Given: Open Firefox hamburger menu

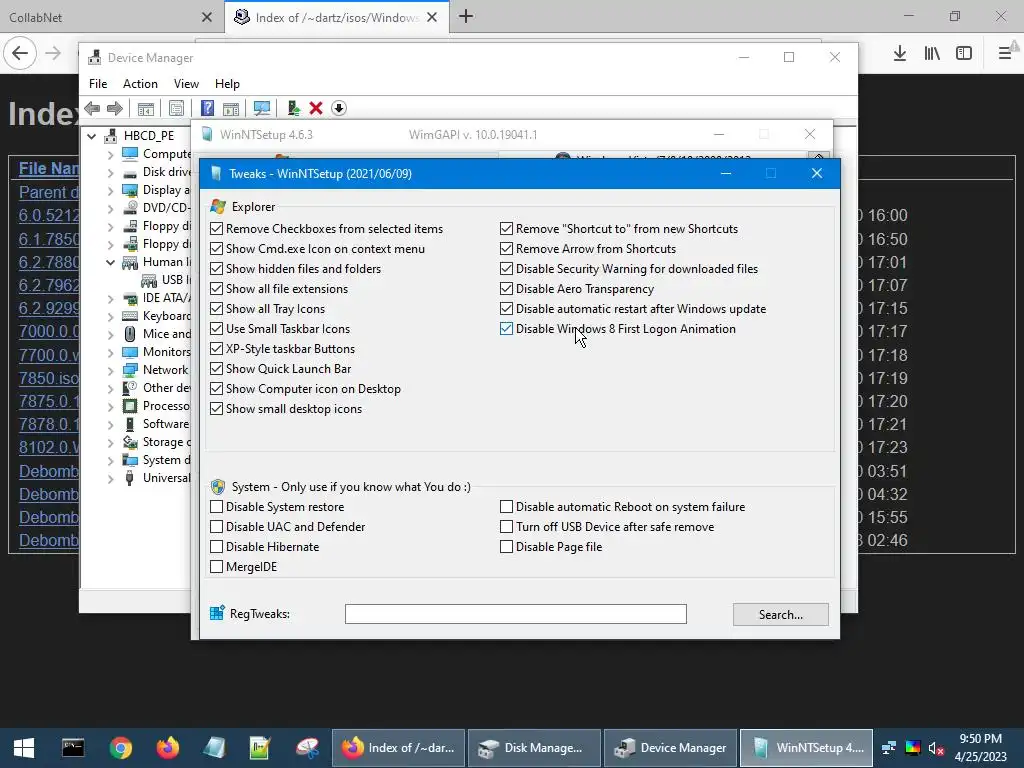Looking at the screenshot, I should click(x=1005, y=54).
